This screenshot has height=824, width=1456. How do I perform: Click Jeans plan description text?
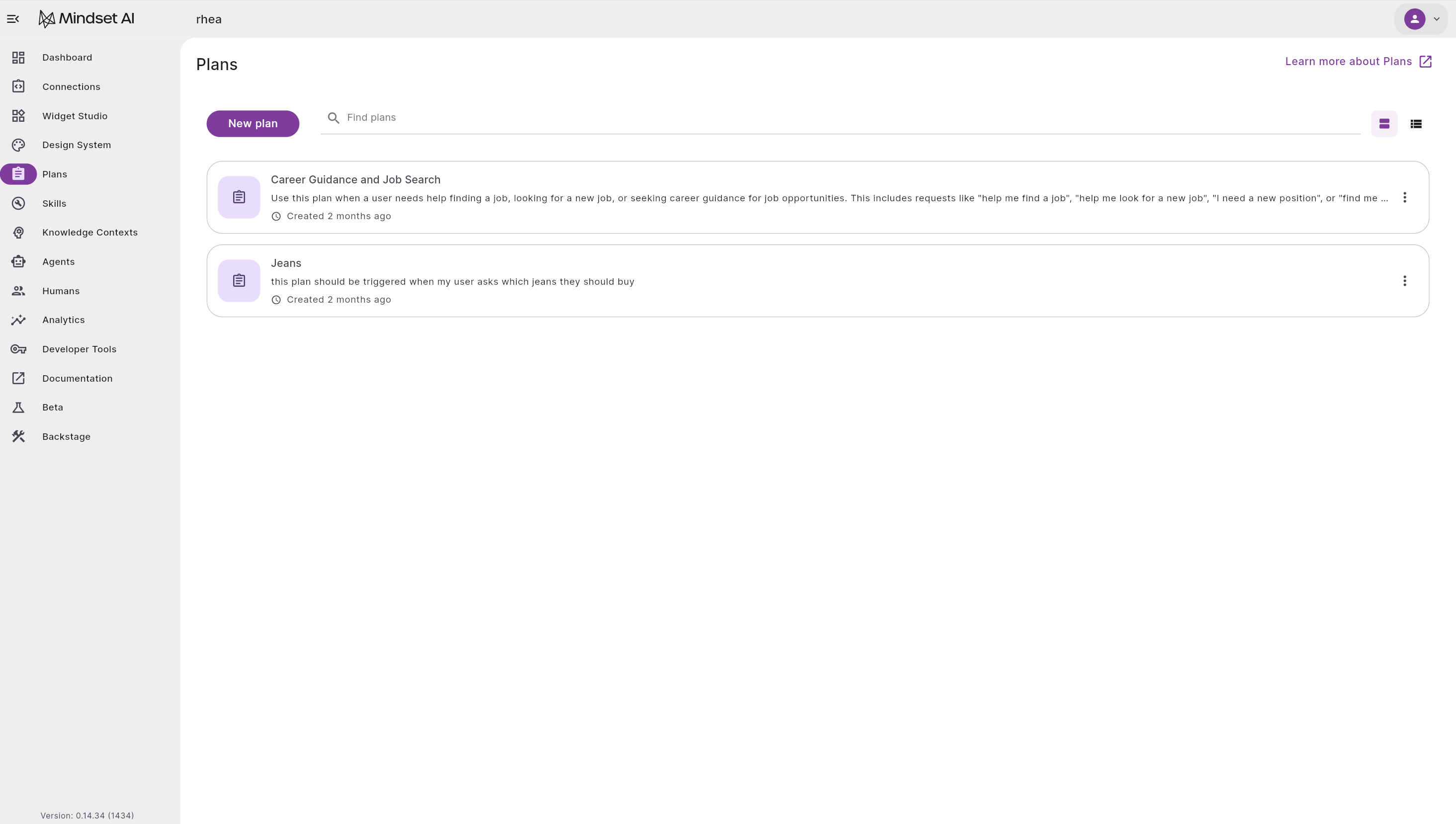pos(453,282)
